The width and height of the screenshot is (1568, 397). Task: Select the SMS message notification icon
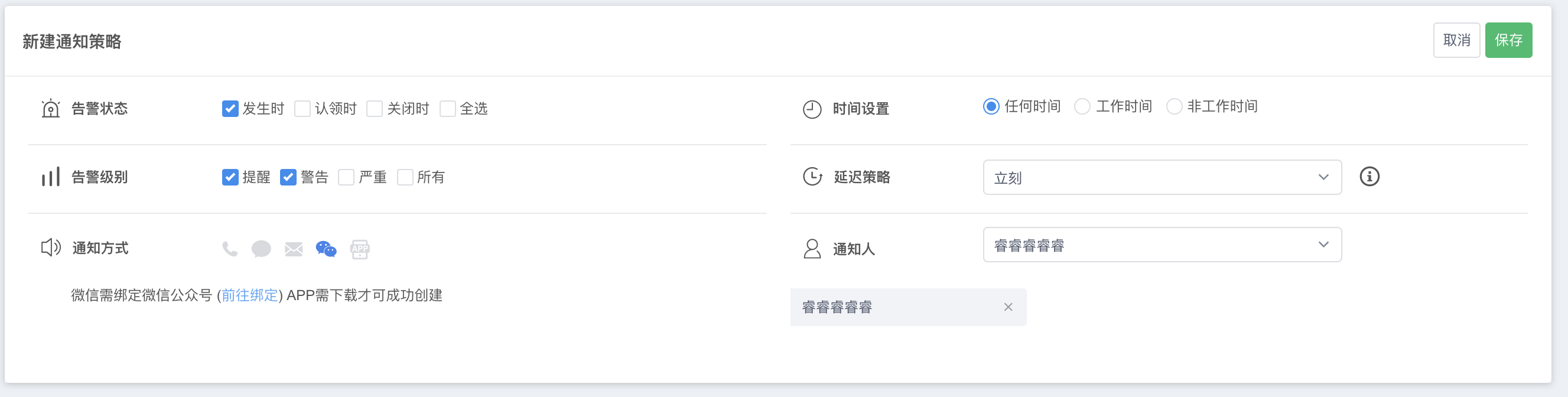pyautogui.click(x=262, y=249)
